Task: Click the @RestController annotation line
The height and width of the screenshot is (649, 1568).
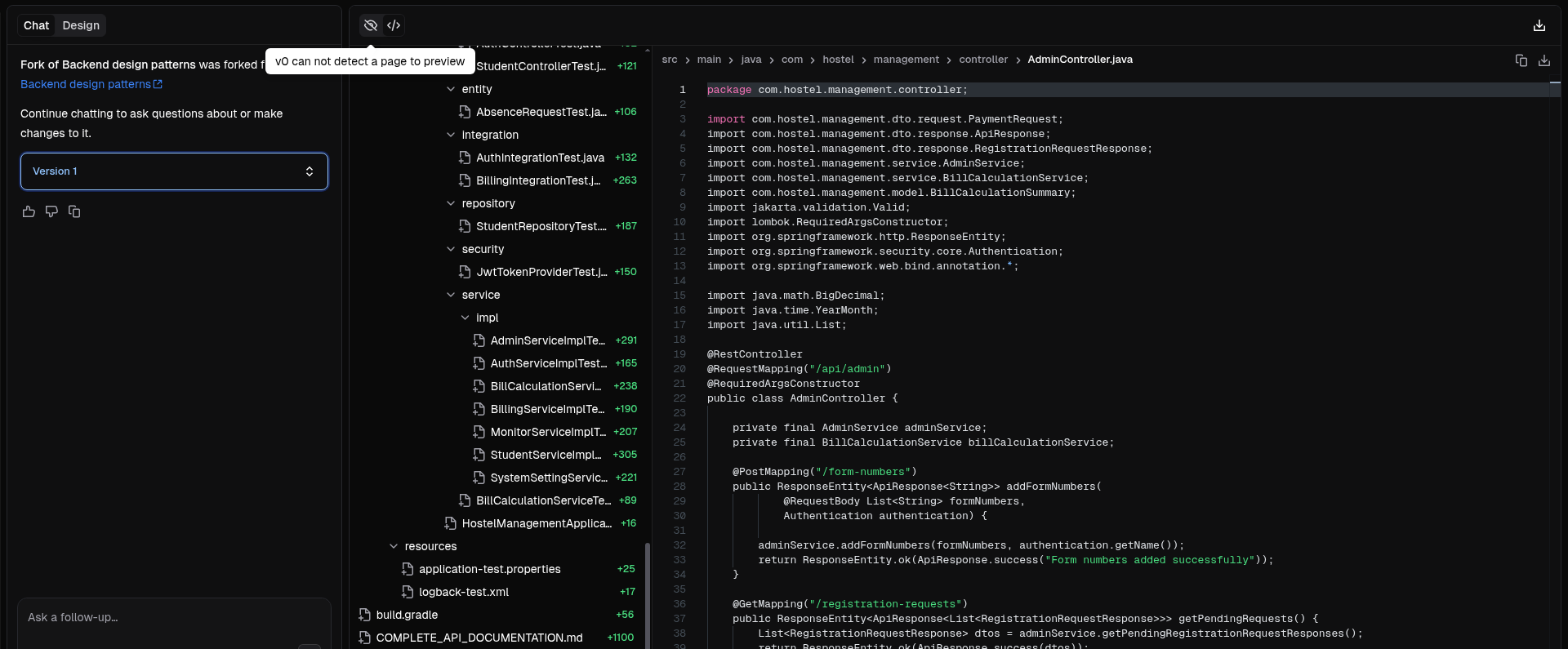Action: tap(755, 354)
